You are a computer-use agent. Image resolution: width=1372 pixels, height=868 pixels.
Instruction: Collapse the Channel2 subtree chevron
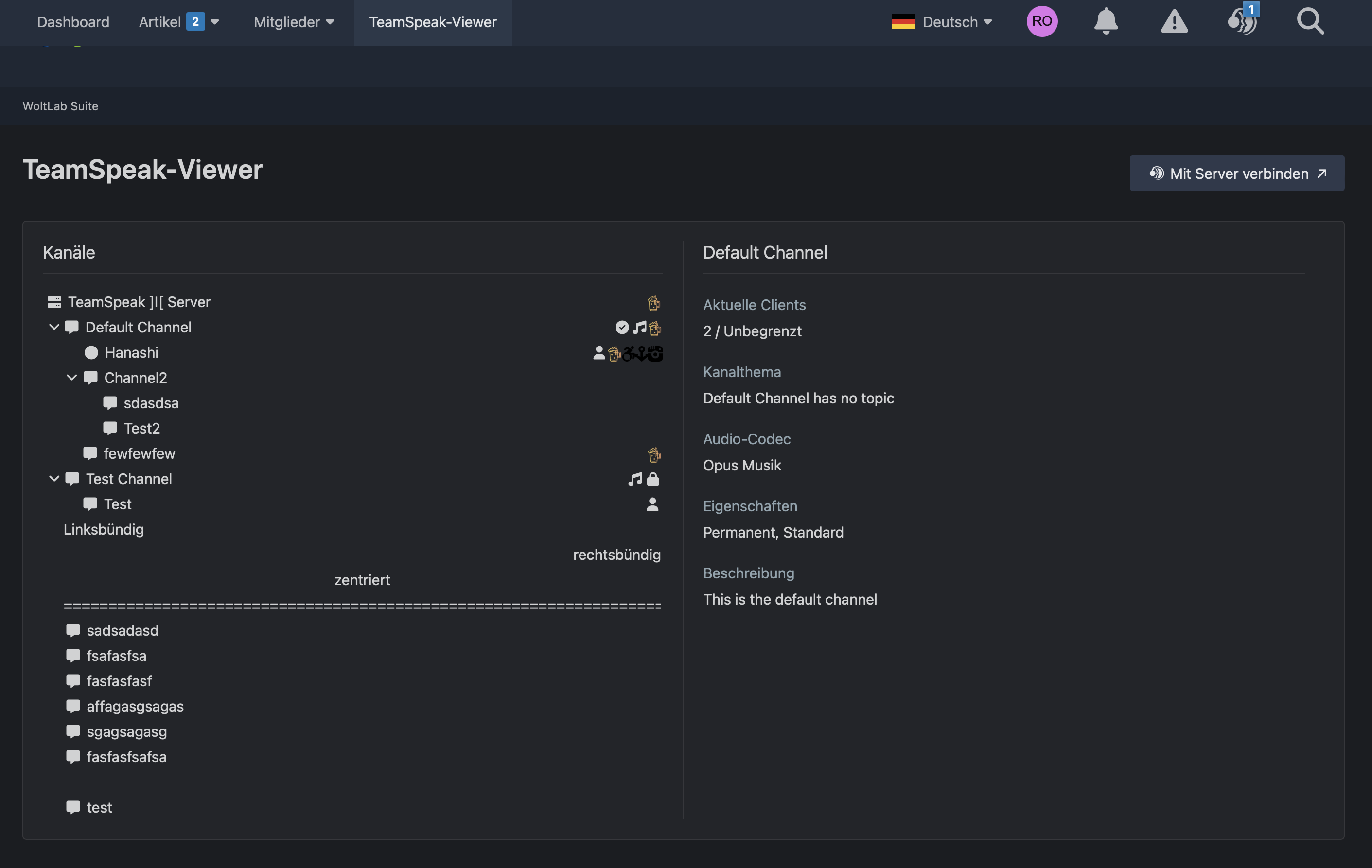[x=72, y=378]
